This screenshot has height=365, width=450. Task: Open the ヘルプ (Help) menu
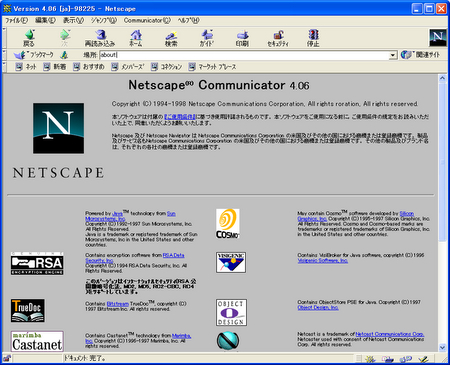tap(188, 21)
